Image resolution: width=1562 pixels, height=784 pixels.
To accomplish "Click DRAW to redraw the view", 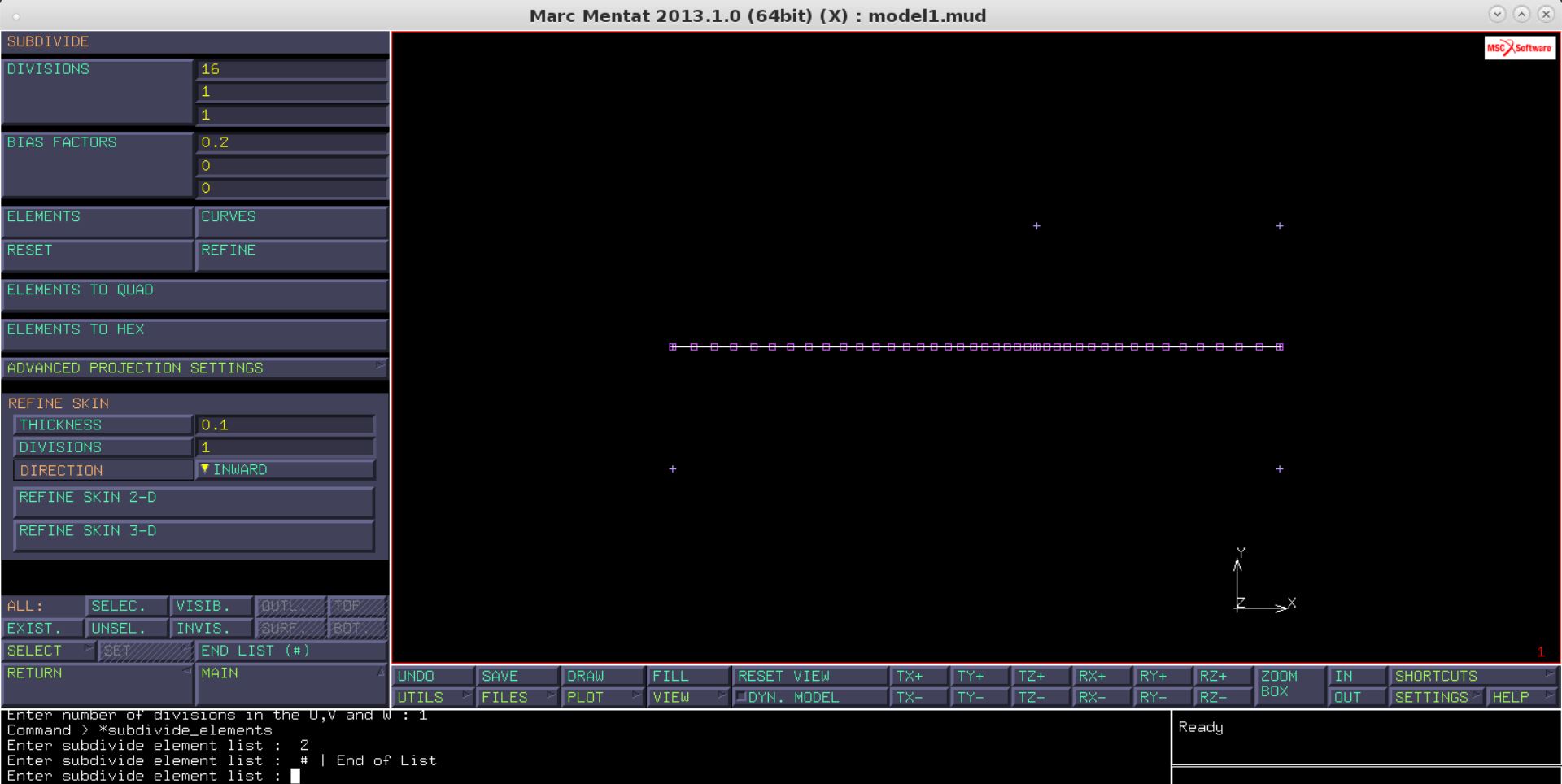I will [603, 676].
